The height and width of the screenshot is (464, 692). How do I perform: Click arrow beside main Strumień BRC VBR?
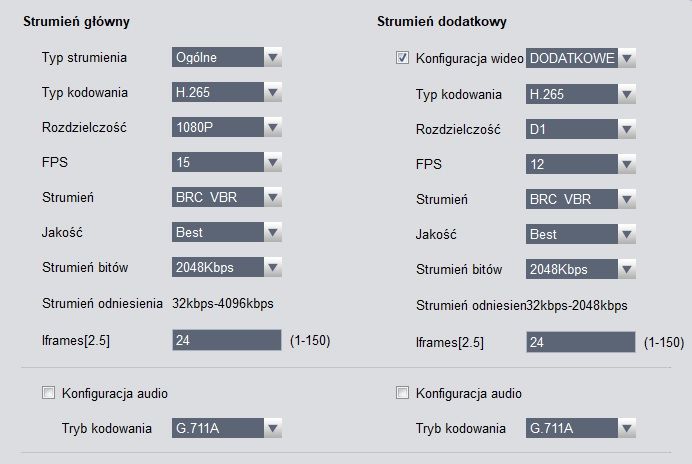tap(273, 197)
